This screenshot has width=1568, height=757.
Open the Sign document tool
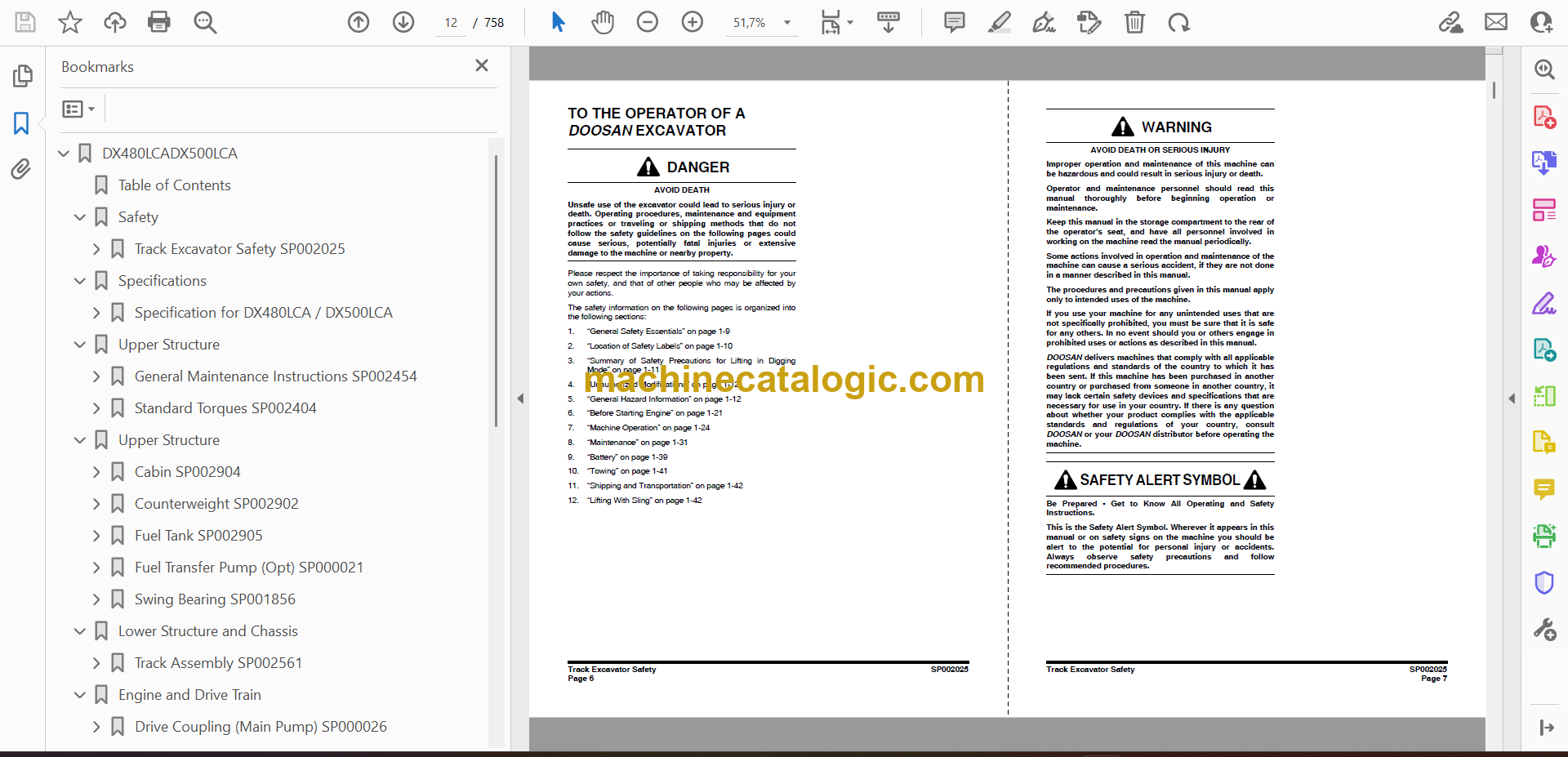pos(1044,22)
